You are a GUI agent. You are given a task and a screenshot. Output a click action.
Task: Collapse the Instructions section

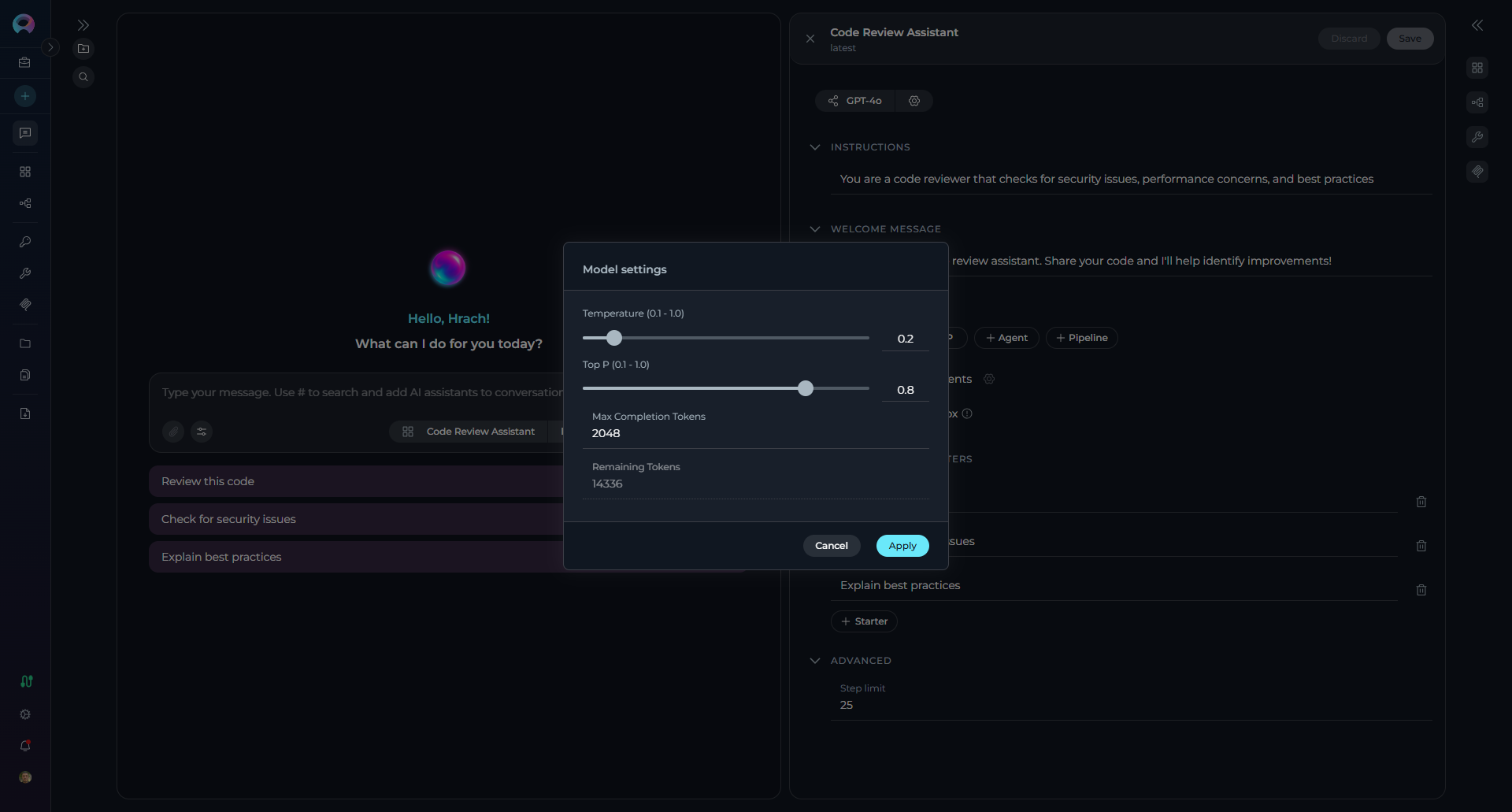click(x=815, y=147)
